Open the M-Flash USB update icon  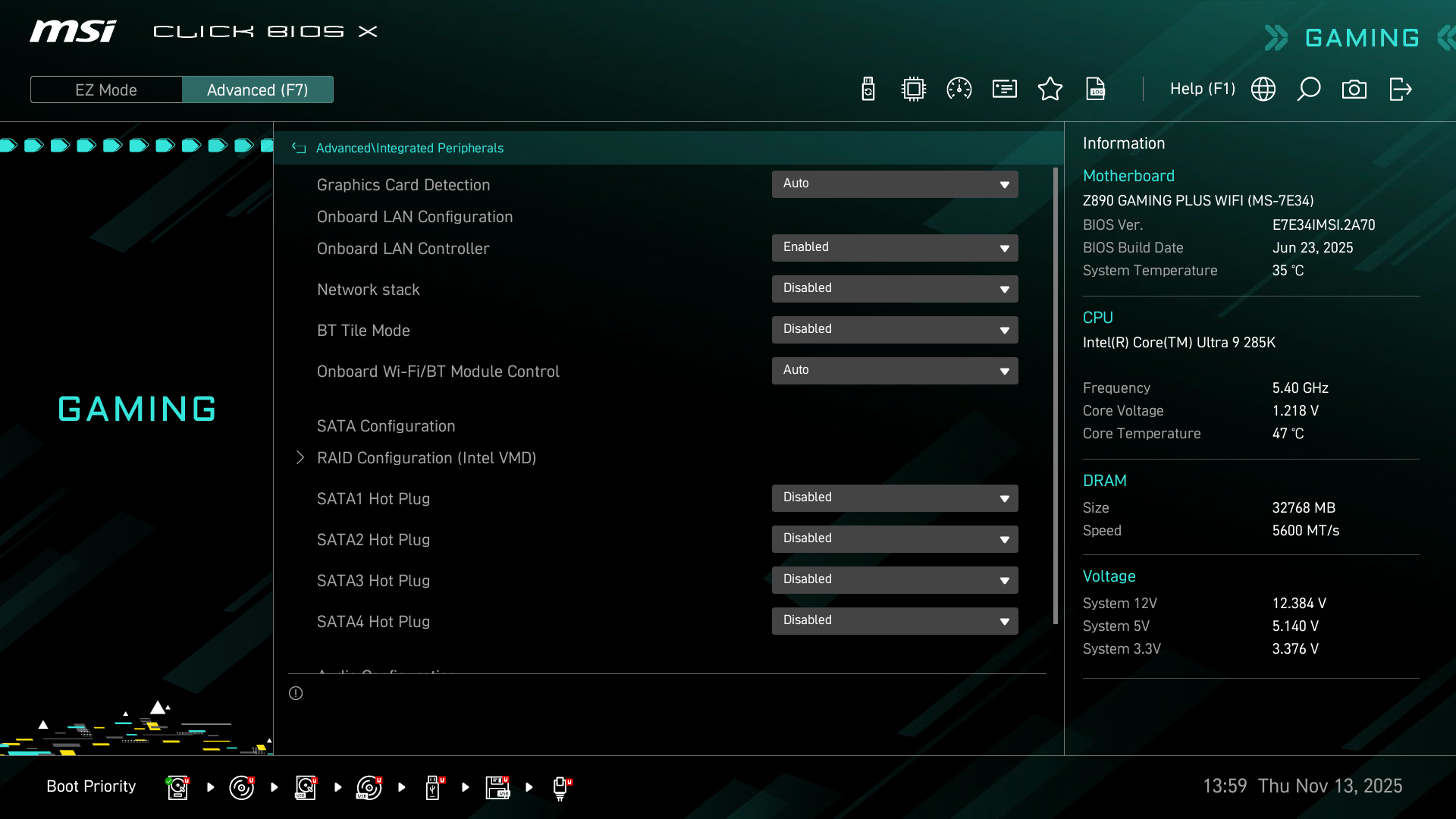coord(868,89)
